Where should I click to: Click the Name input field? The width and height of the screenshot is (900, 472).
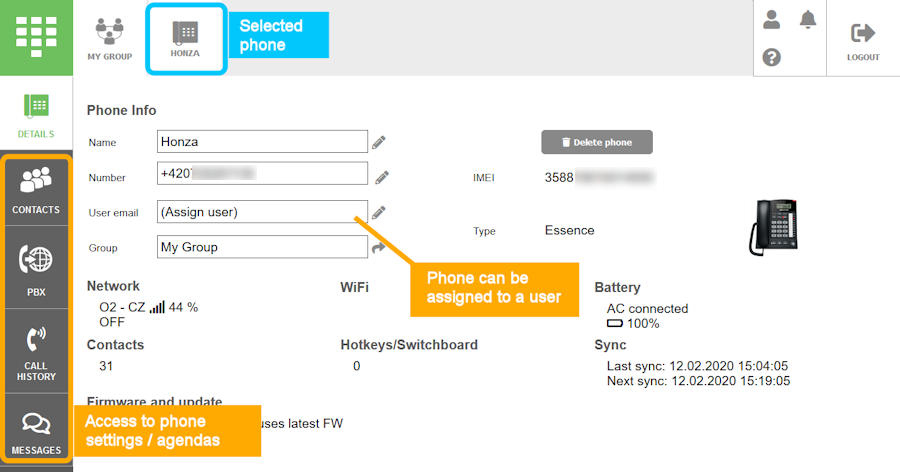[x=262, y=142]
